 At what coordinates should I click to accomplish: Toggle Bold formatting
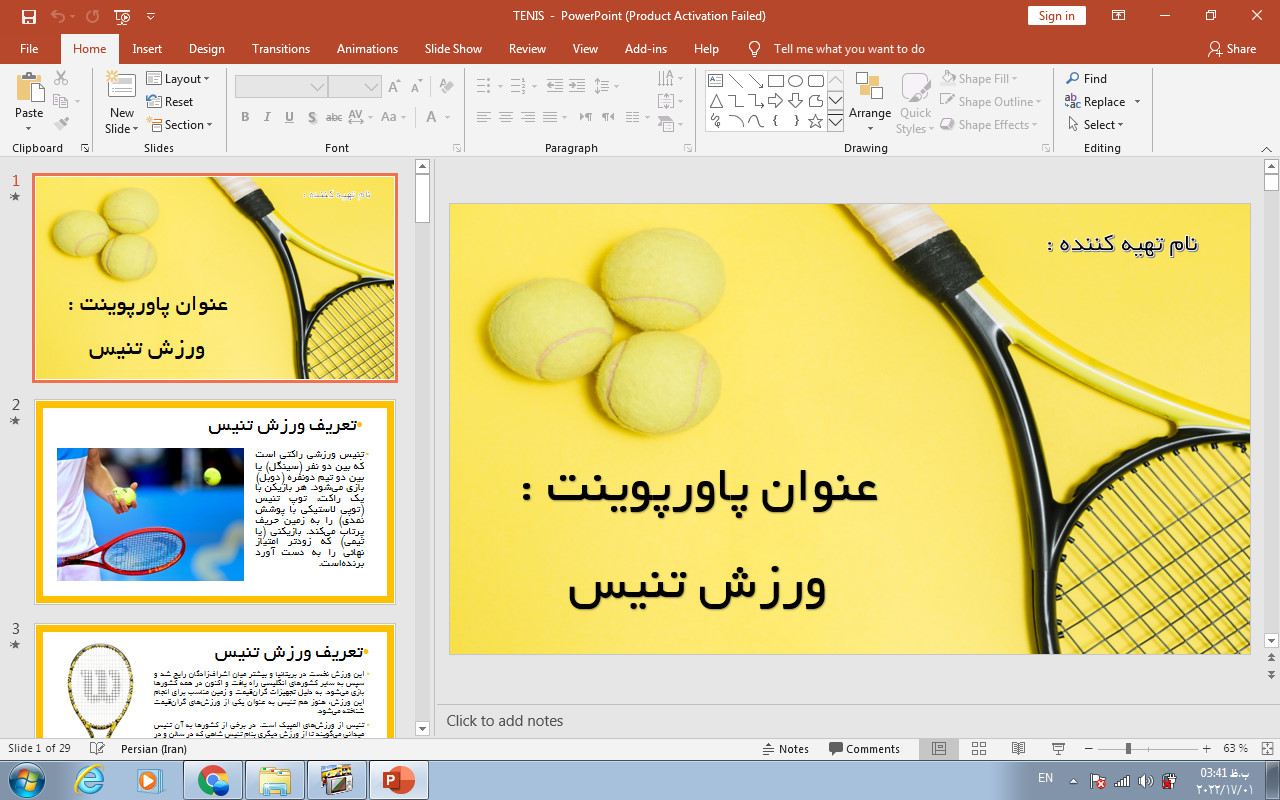245,117
